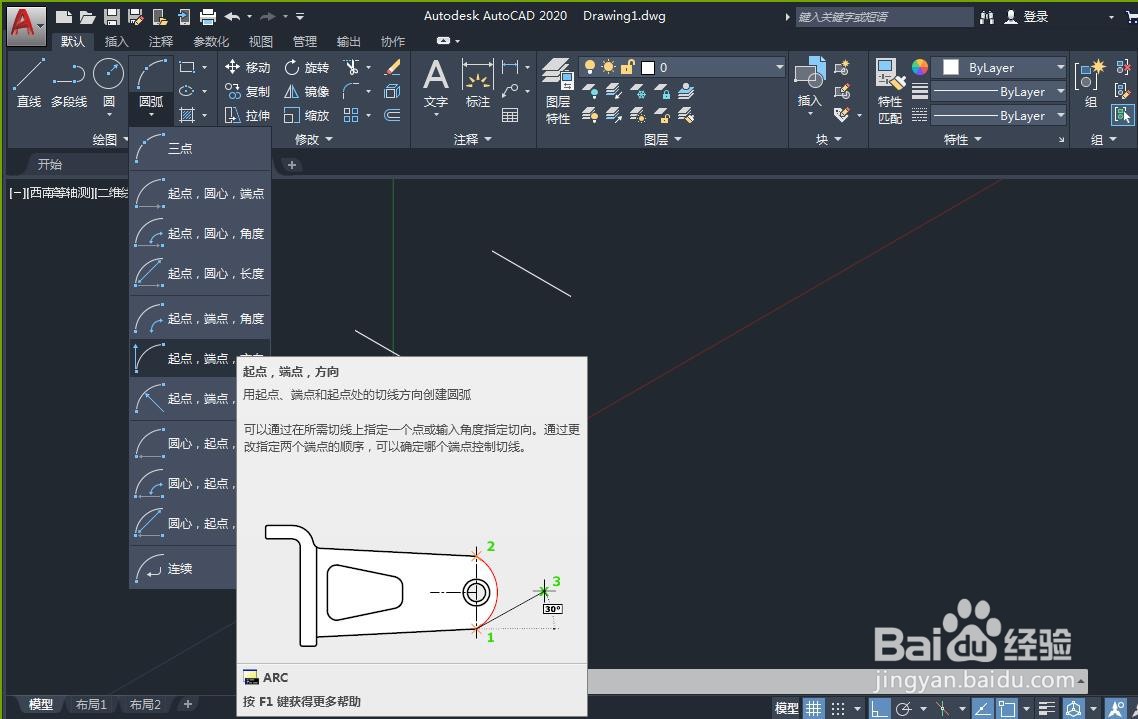Image resolution: width=1138 pixels, height=719 pixels.
Task: Toggle layer 0 lightbulb on/off
Action: pos(590,67)
